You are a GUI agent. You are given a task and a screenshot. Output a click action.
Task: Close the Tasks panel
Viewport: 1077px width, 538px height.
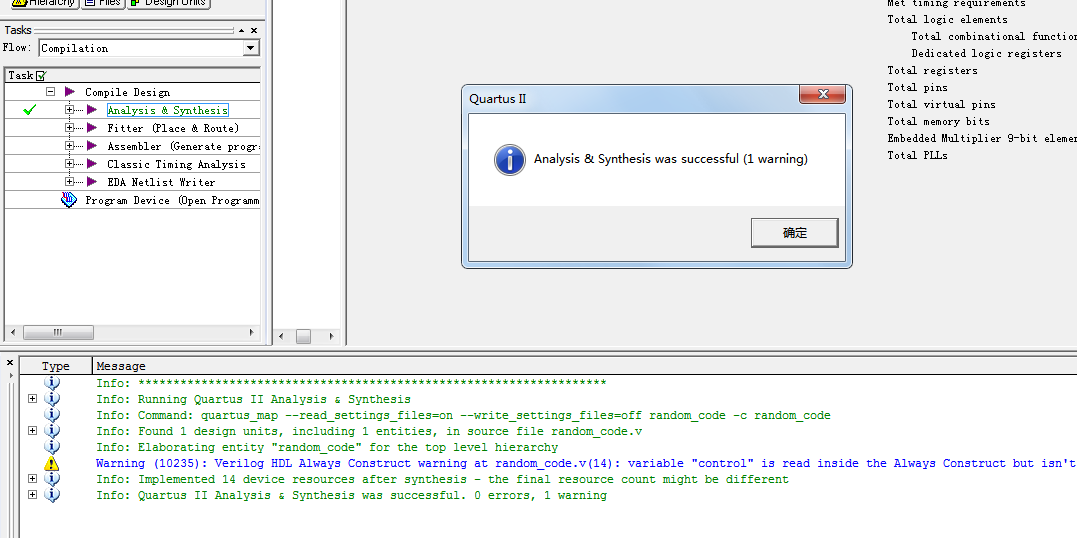pyautogui.click(x=253, y=30)
